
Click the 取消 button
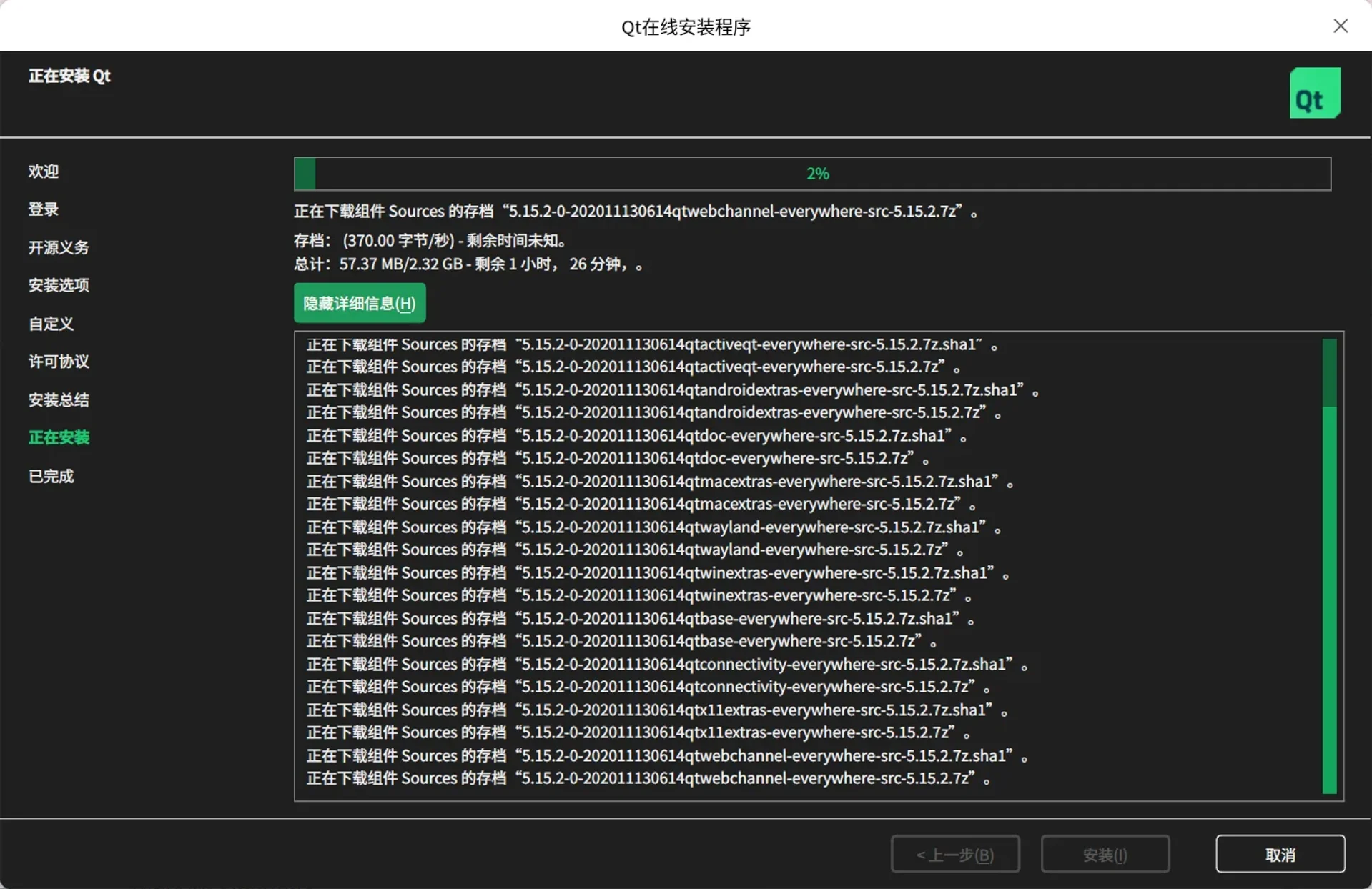(x=1280, y=853)
